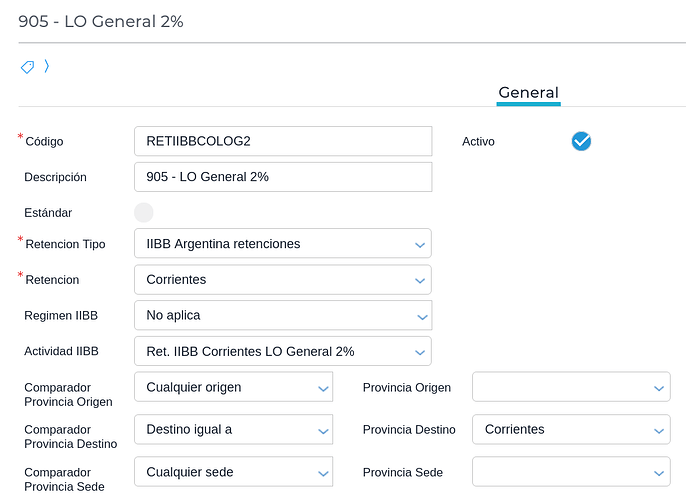Expand Comparador Provincia Destino dropdown

click(233, 430)
